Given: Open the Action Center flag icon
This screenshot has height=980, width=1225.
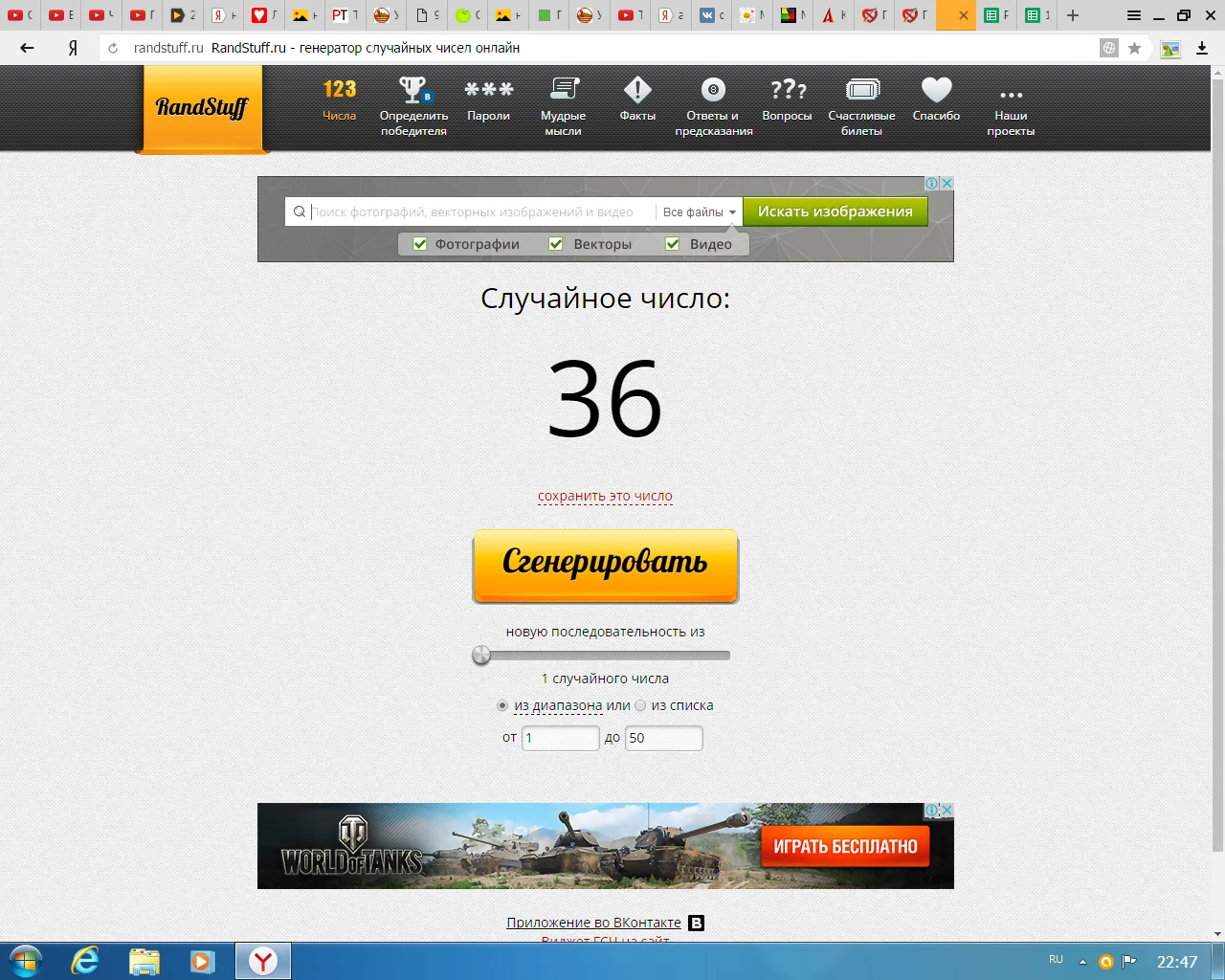Looking at the screenshot, I should click(x=1129, y=962).
